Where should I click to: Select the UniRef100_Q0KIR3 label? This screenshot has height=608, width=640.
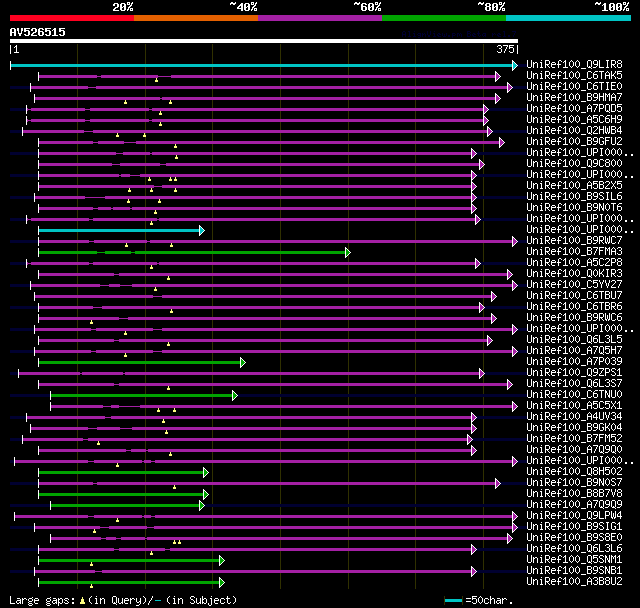coord(574,274)
